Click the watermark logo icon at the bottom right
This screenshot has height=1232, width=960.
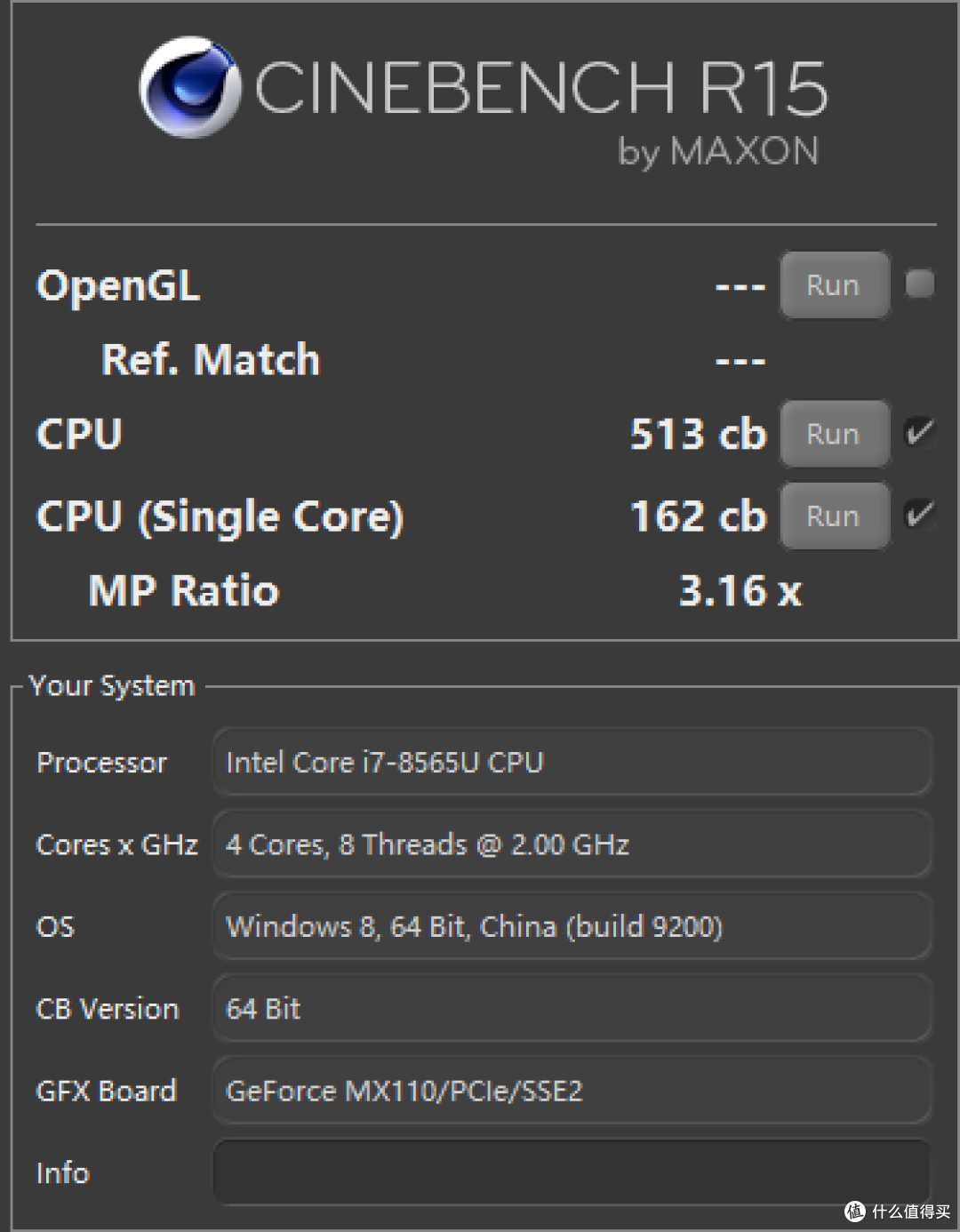click(x=855, y=1211)
